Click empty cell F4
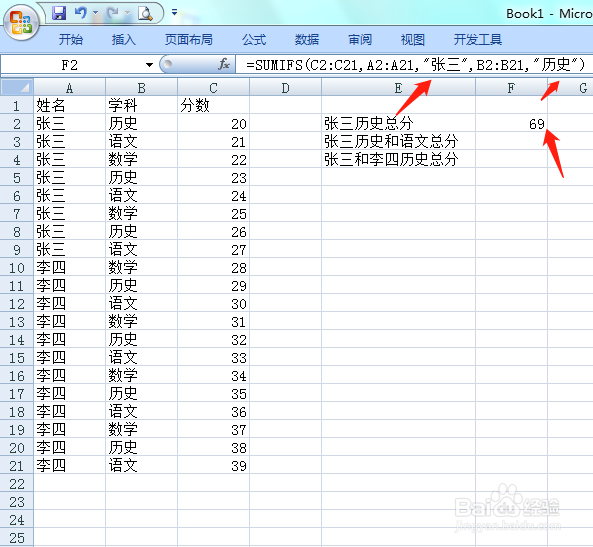This screenshot has height=547, width=593. coord(511,159)
